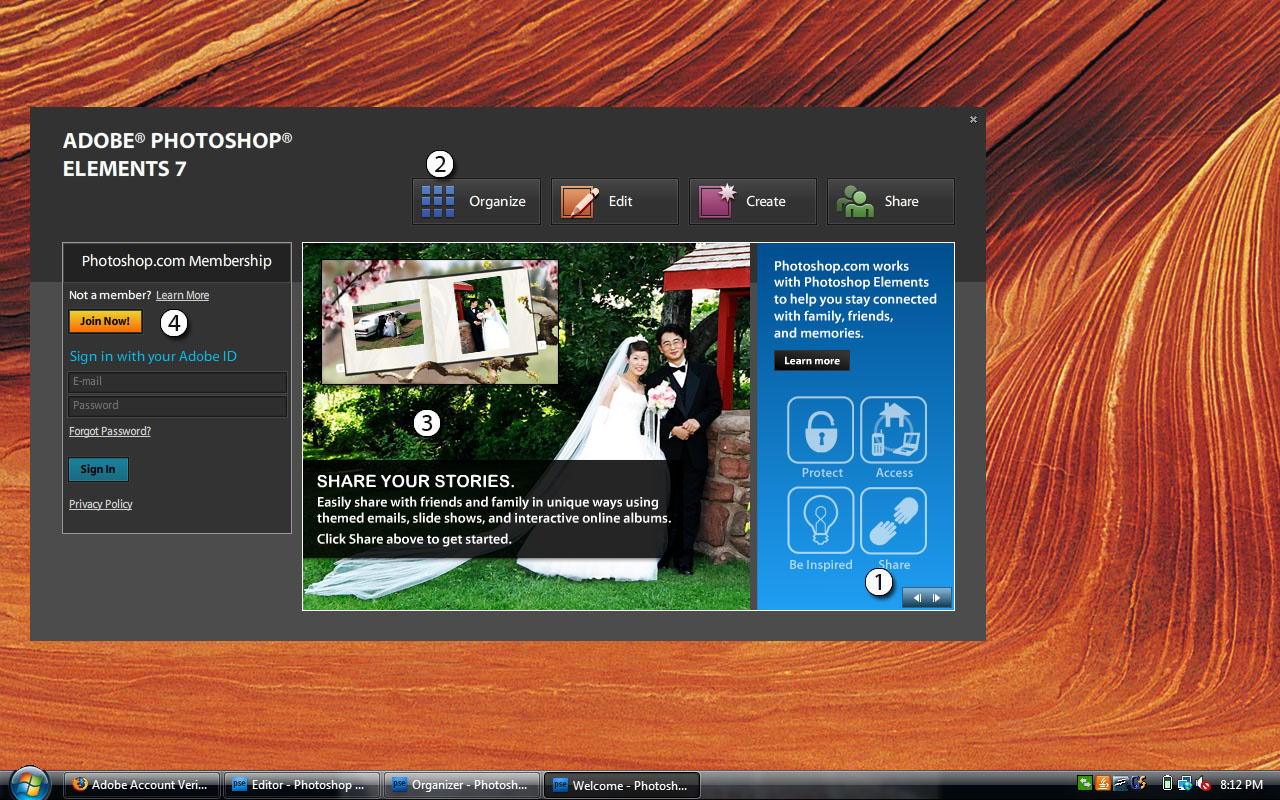Click the Sign in with your Adobe ID text
This screenshot has height=800, width=1280.
tap(153, 356)
